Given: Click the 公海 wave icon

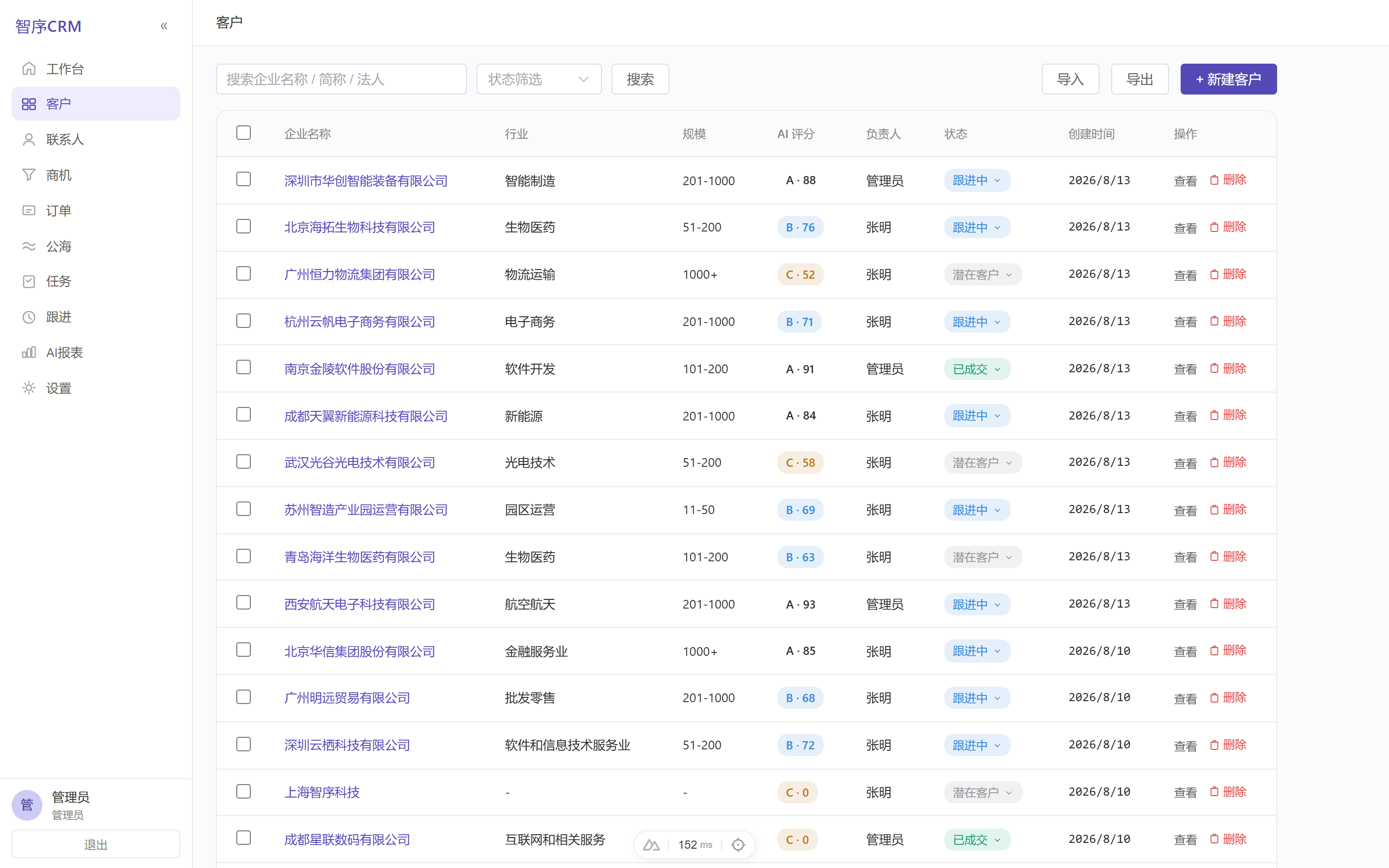Looking at the screenshot, I should click(x=29, y=246).
